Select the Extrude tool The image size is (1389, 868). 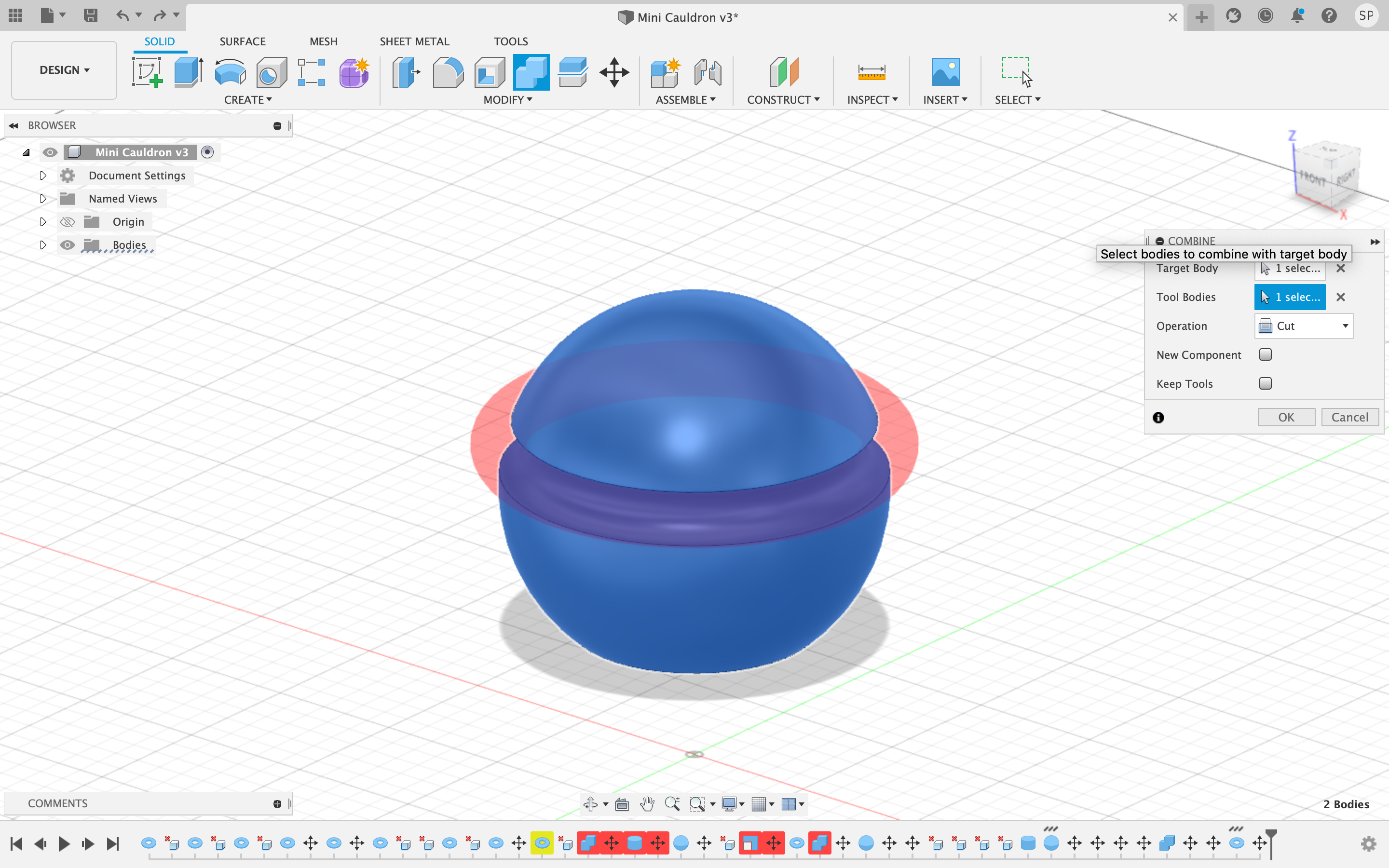[189, 72]
